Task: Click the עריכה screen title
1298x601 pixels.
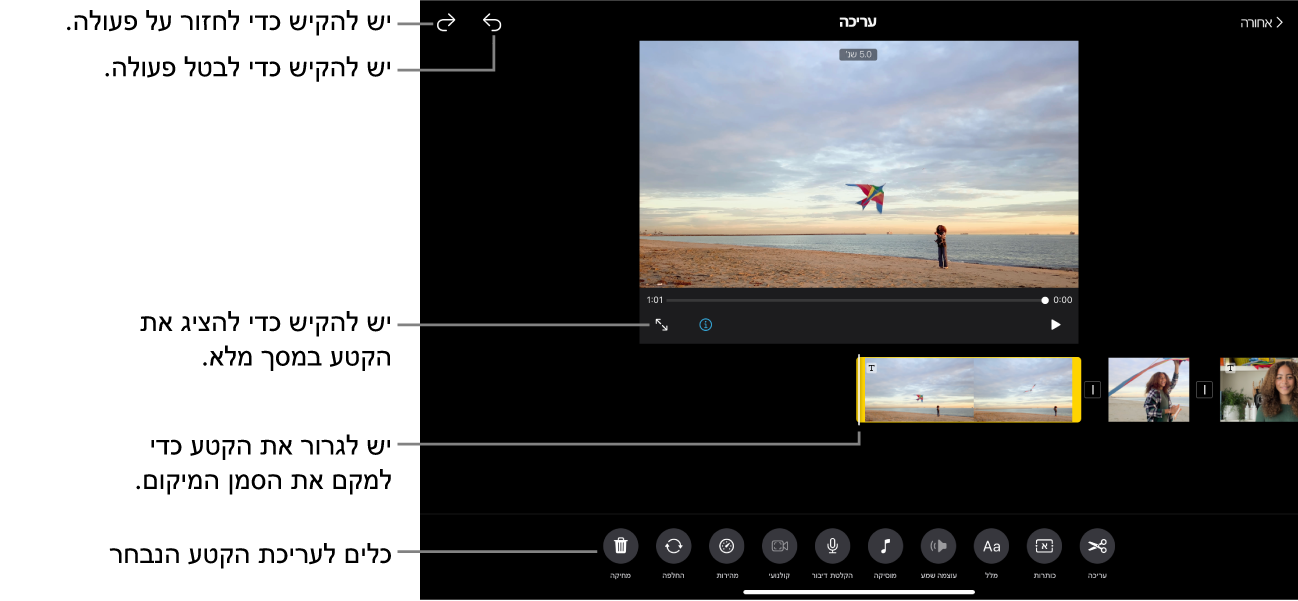Action: click(x=858, y=22)
